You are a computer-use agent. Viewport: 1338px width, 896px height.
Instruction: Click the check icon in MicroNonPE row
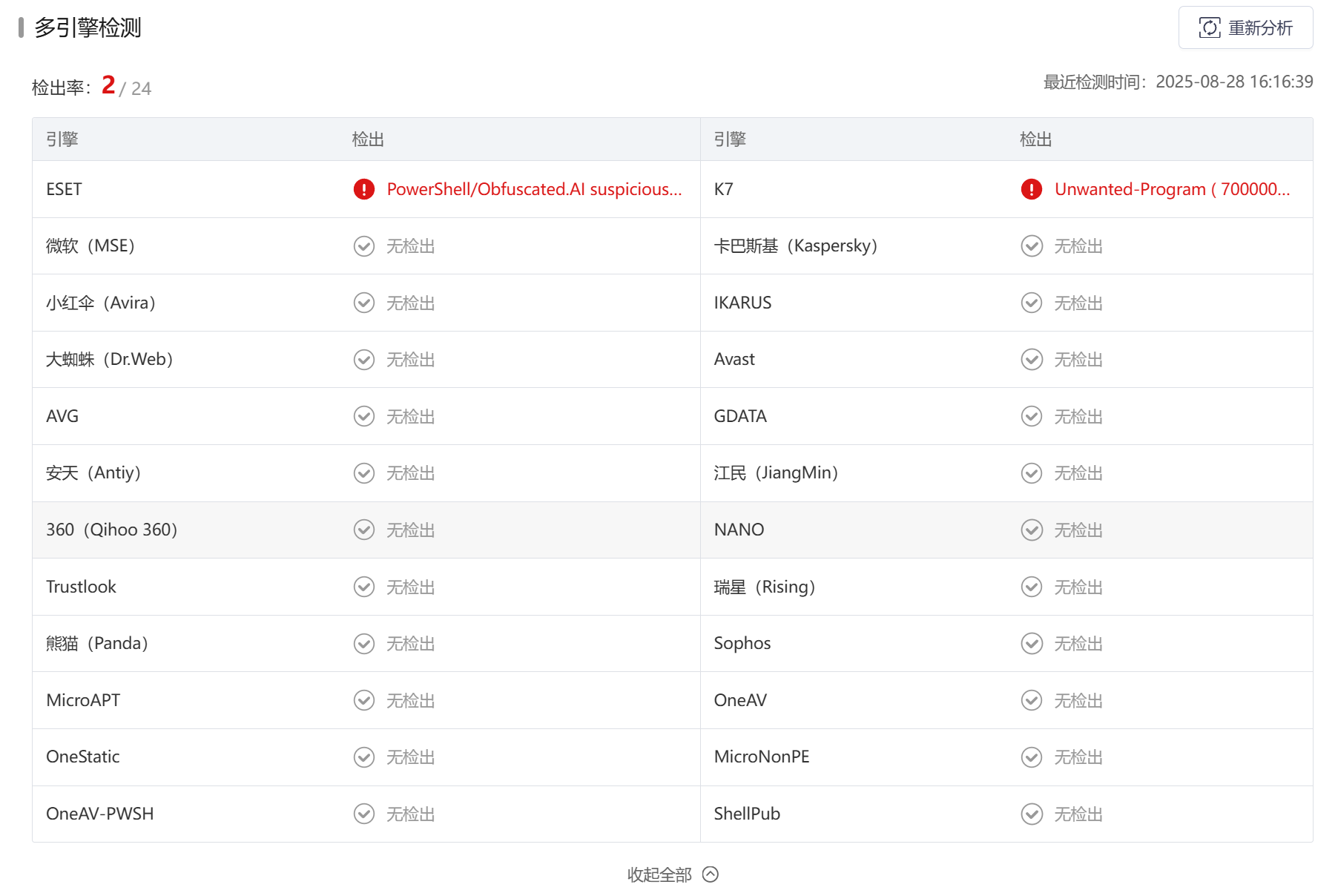tap(1032, 757)
